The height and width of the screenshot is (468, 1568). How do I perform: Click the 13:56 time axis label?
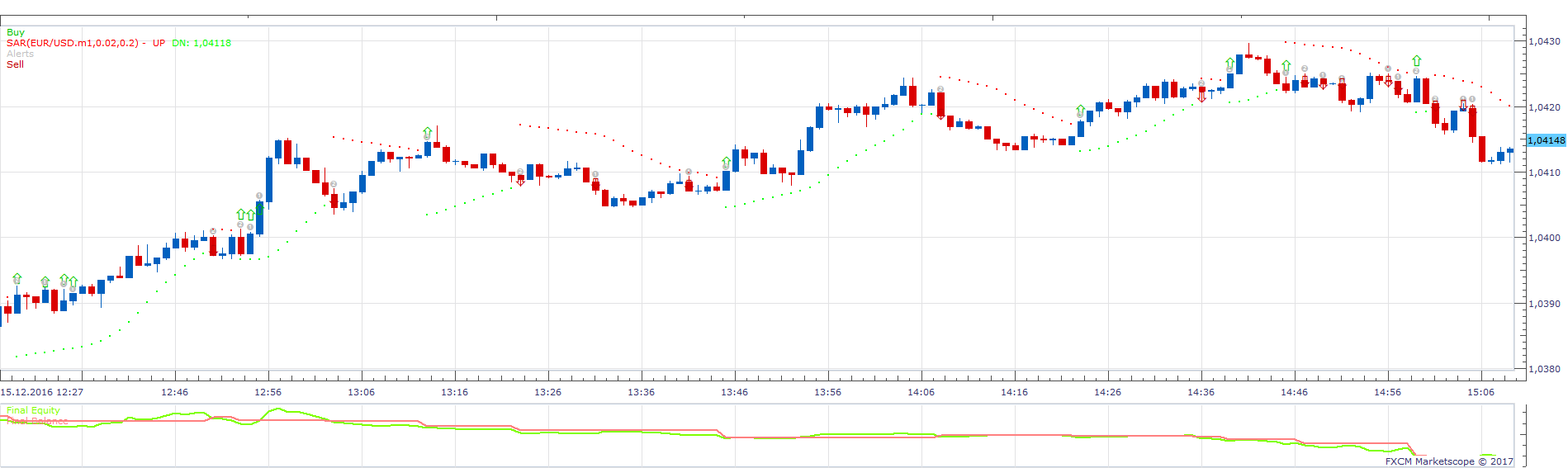click(828, 392)
